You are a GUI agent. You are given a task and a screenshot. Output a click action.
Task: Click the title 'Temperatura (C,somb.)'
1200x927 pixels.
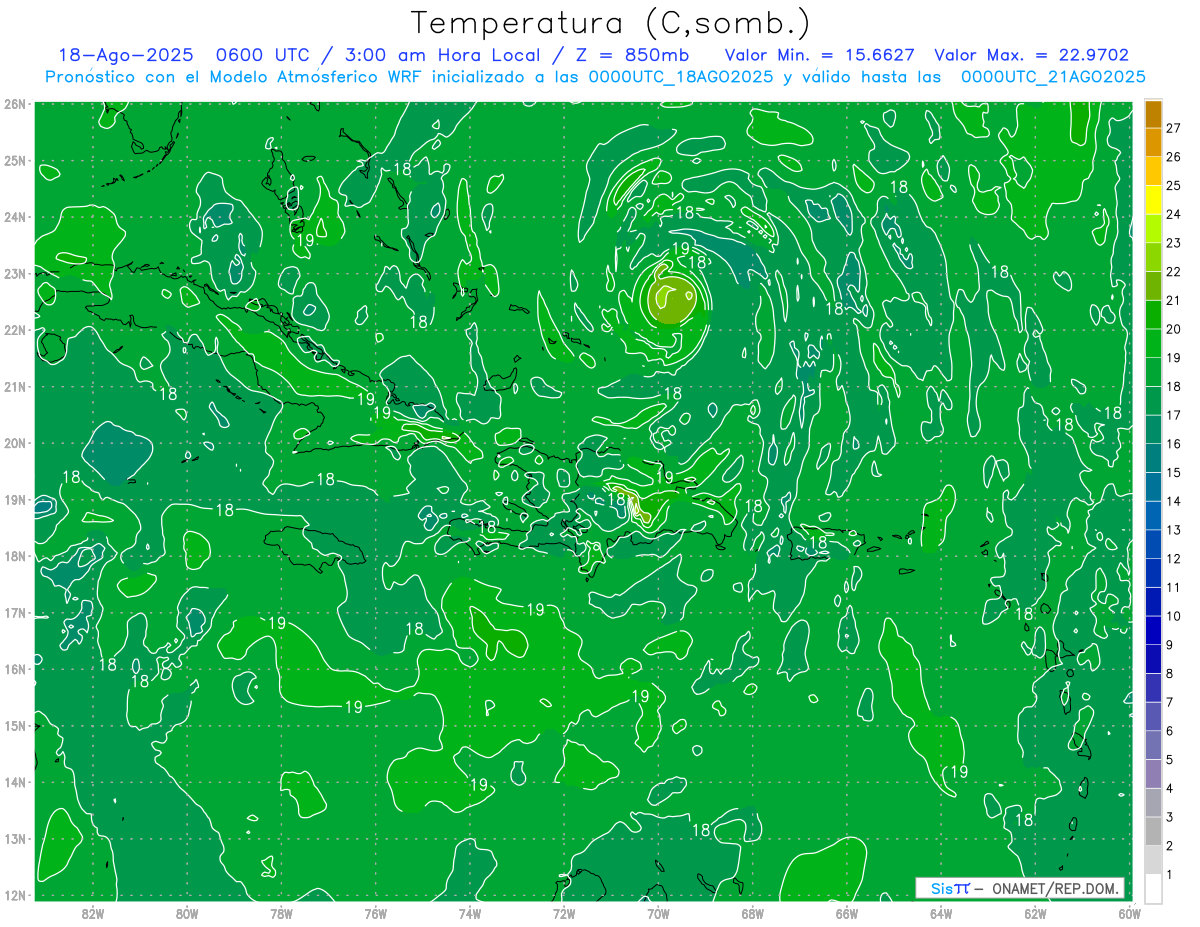pyautogui.click(x=611, y=23)
